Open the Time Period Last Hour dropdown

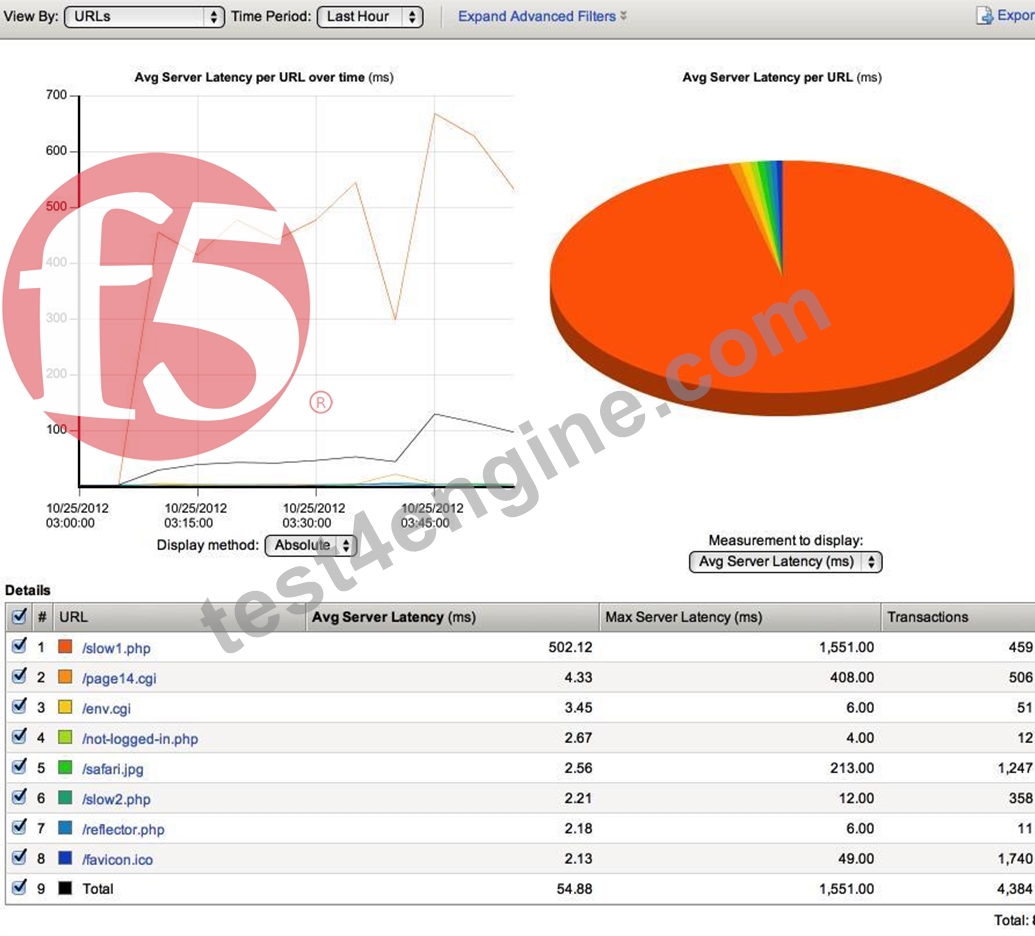[370, 17]
